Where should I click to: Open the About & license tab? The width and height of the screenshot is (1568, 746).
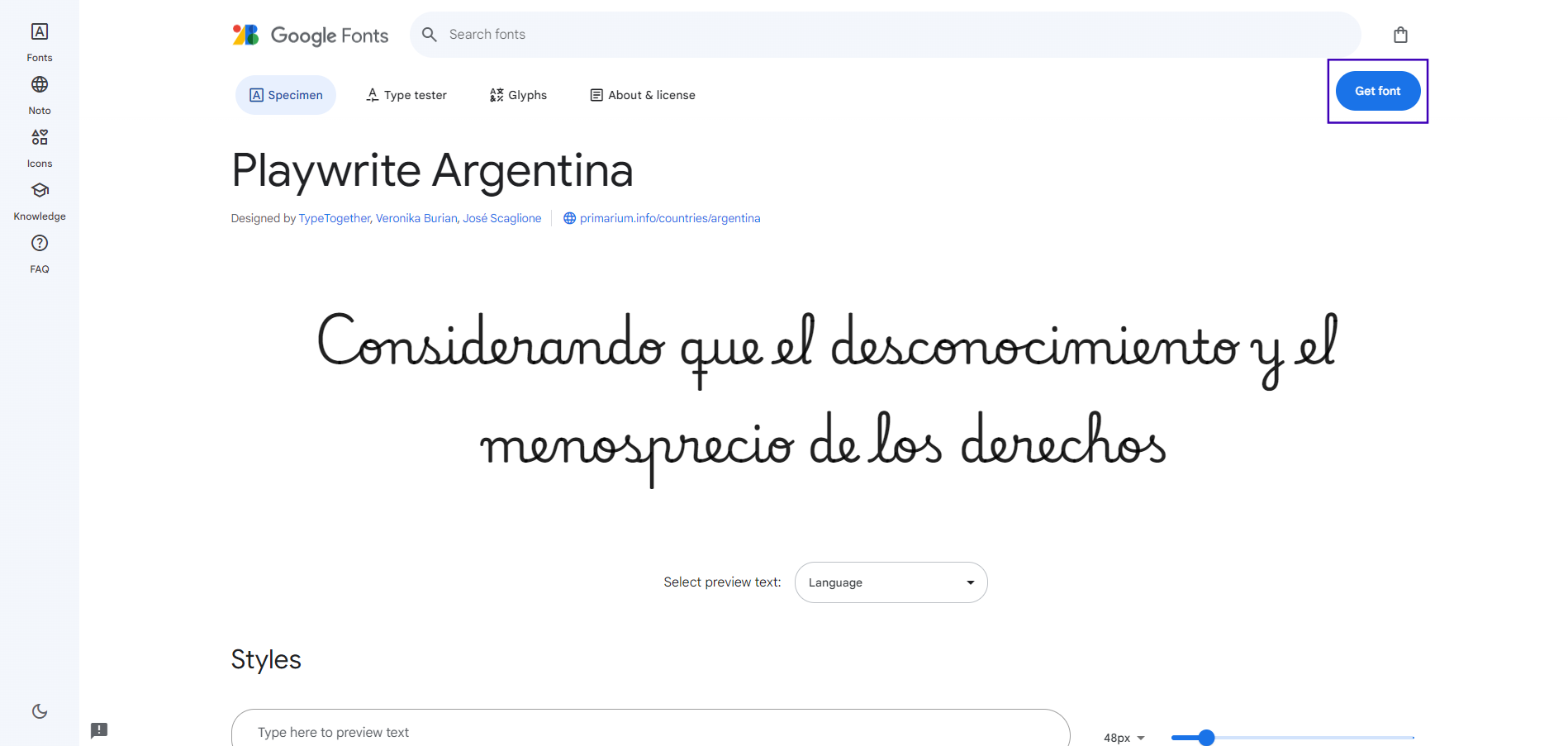coord(643,95)
